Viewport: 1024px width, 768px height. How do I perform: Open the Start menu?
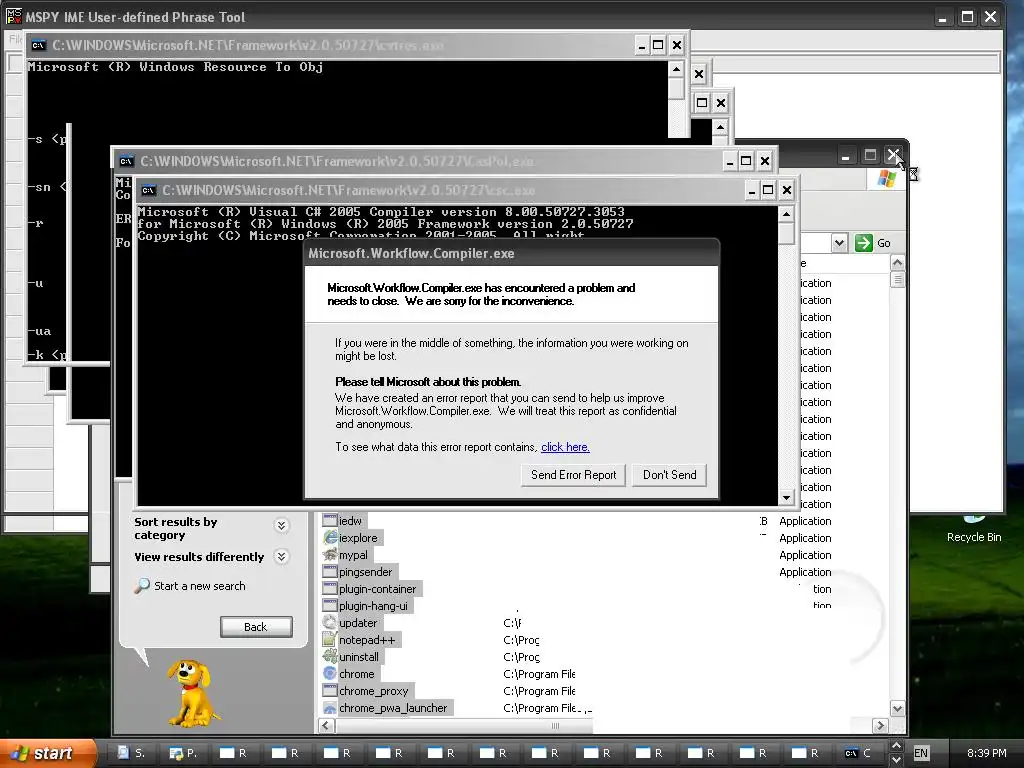48,753
